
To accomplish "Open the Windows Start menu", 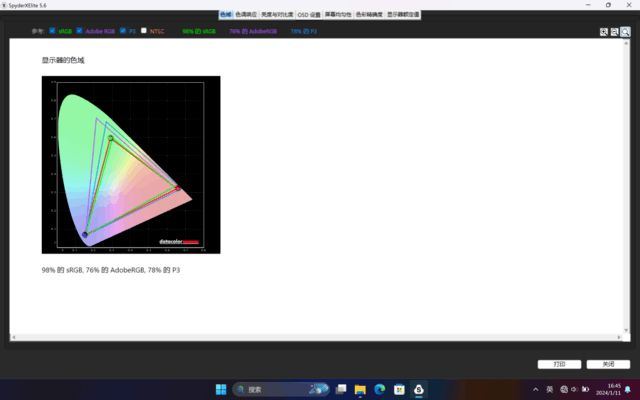I will tap(220, 389).
